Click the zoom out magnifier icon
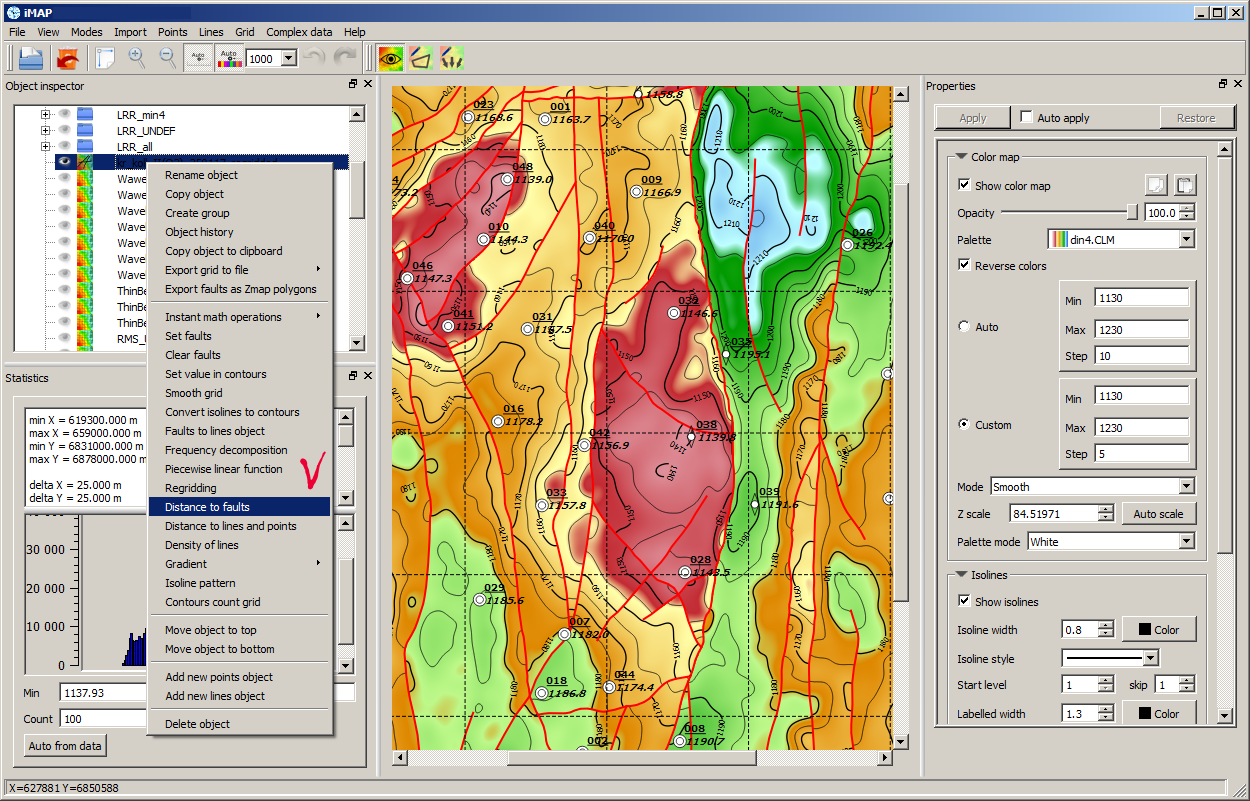This screenshot has width=1250, height=801. (168, 59)
